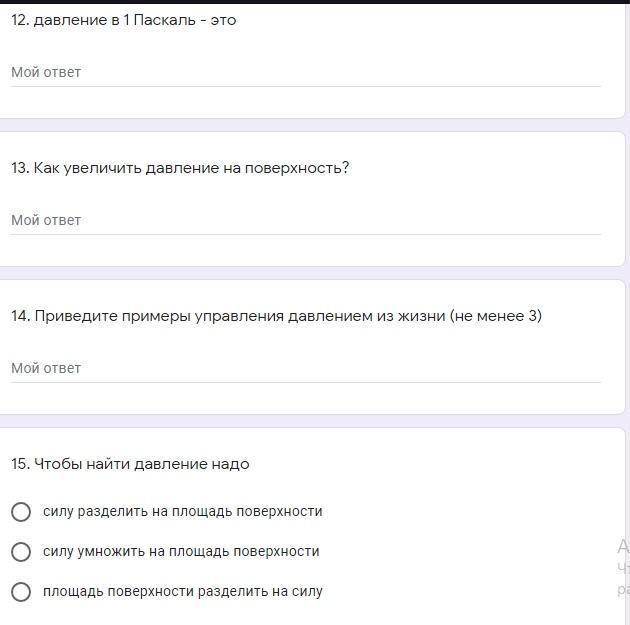
Task: Click question 14 title about примеры управления давлением
Action: point(276,316)
